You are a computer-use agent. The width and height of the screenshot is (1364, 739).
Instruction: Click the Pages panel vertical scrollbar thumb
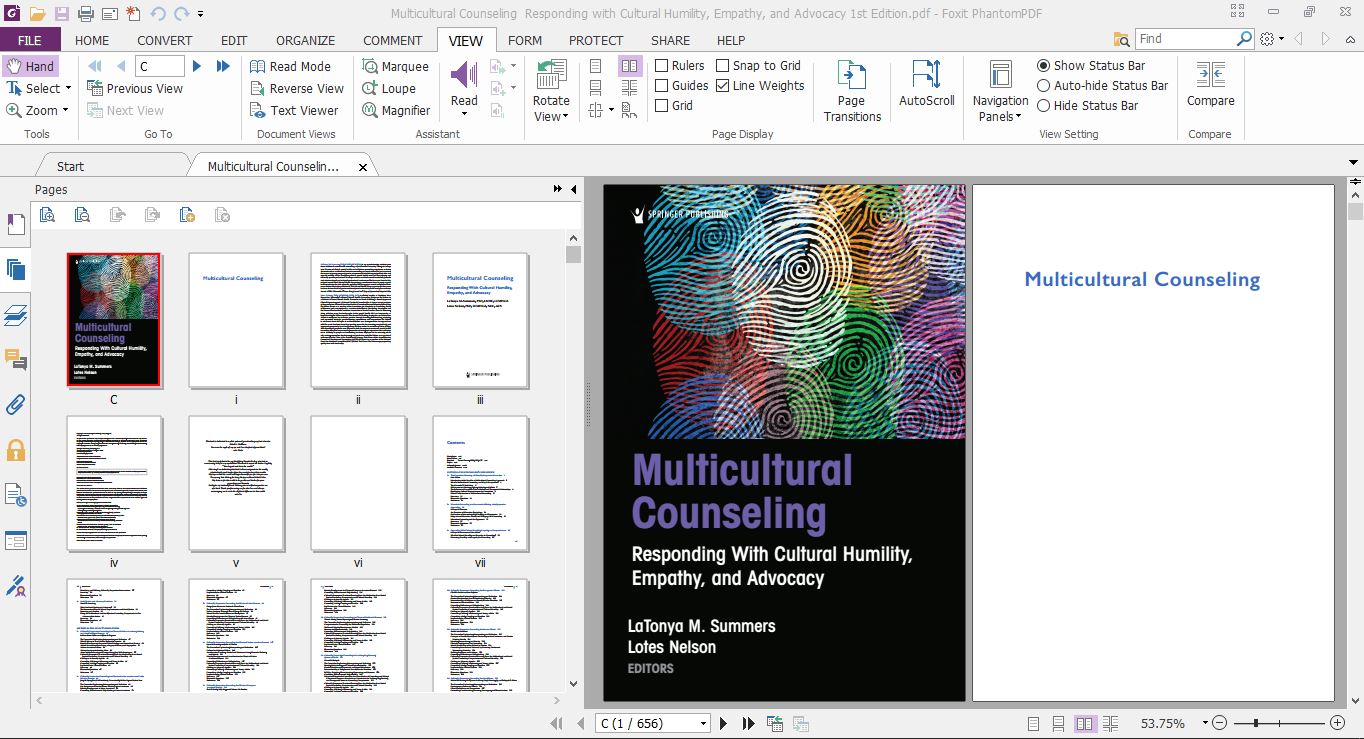click(x=573, y=254)
